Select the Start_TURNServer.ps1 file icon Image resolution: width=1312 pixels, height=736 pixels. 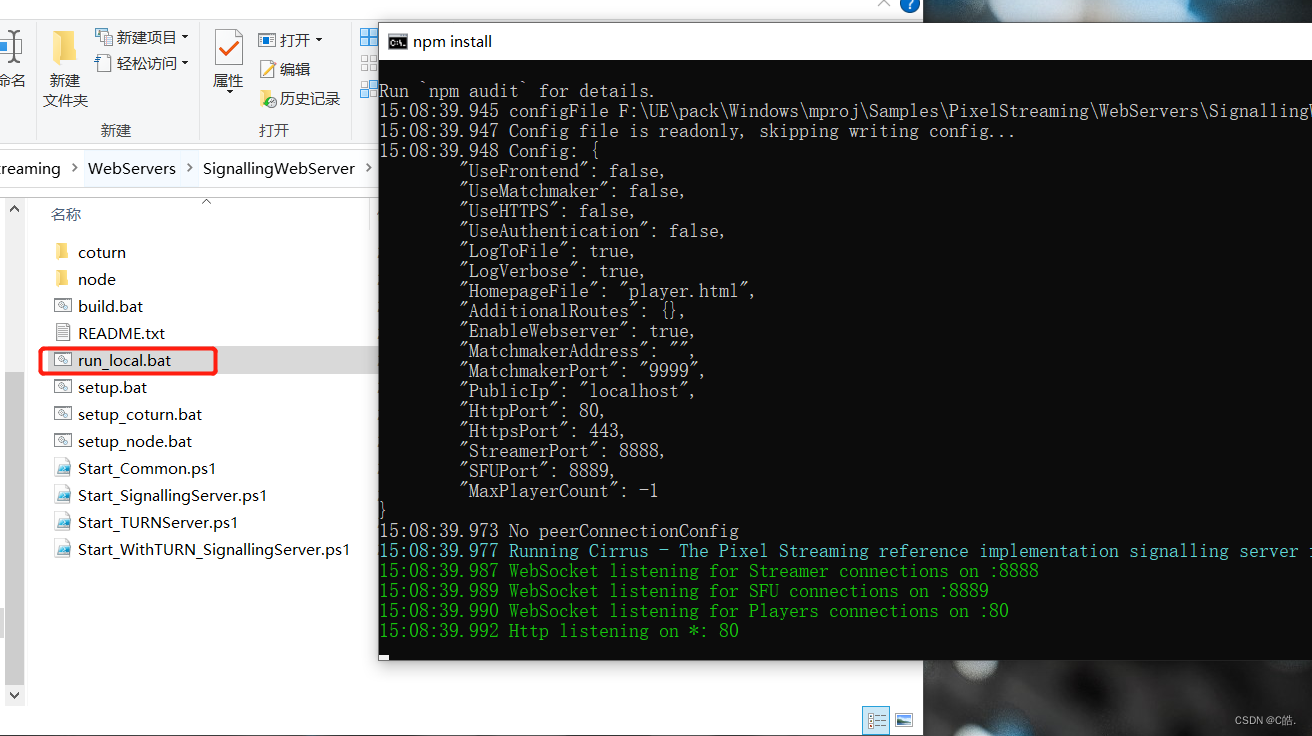tap(62, 522)
